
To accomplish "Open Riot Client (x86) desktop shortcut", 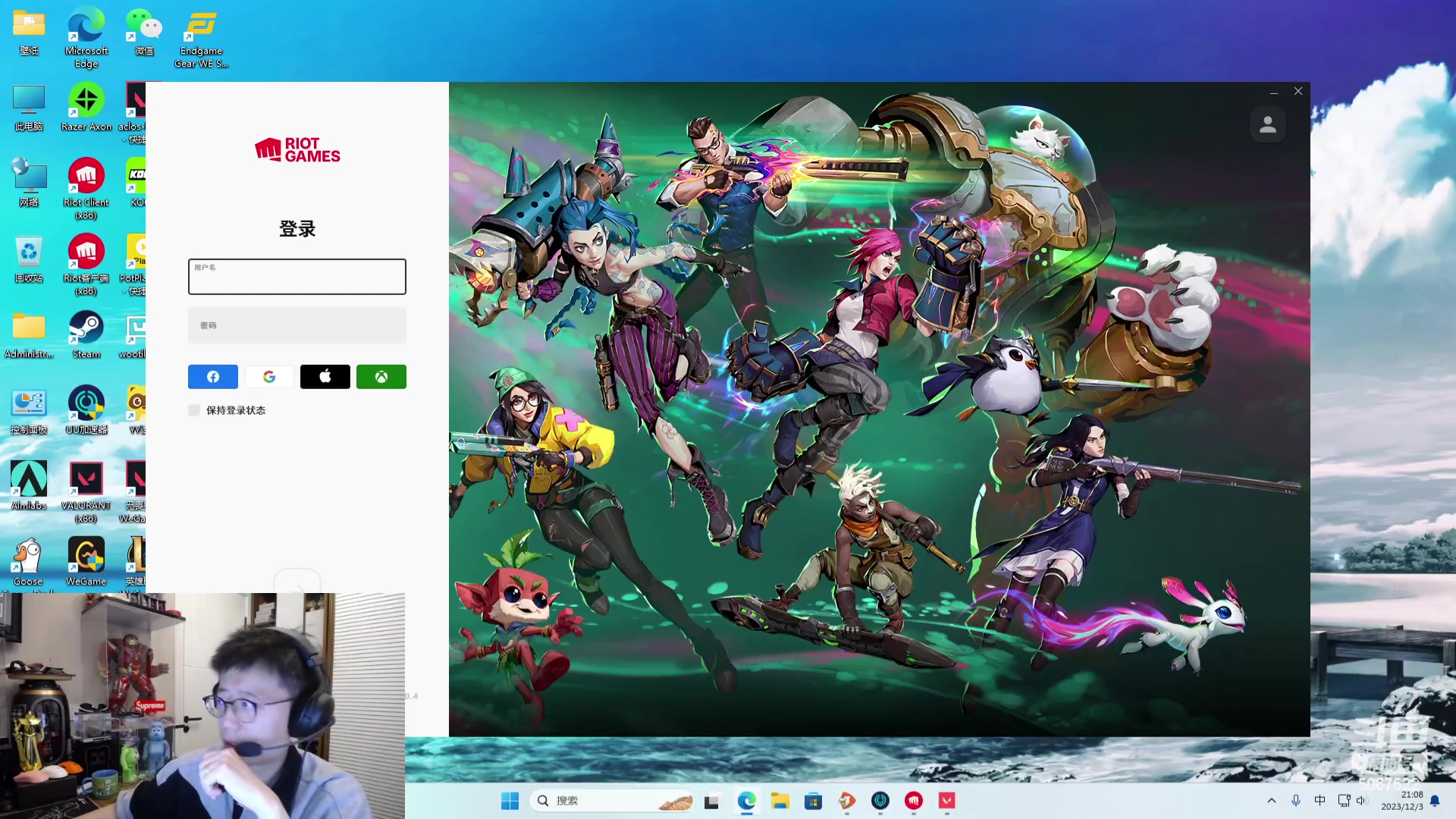I will point(86,190).
